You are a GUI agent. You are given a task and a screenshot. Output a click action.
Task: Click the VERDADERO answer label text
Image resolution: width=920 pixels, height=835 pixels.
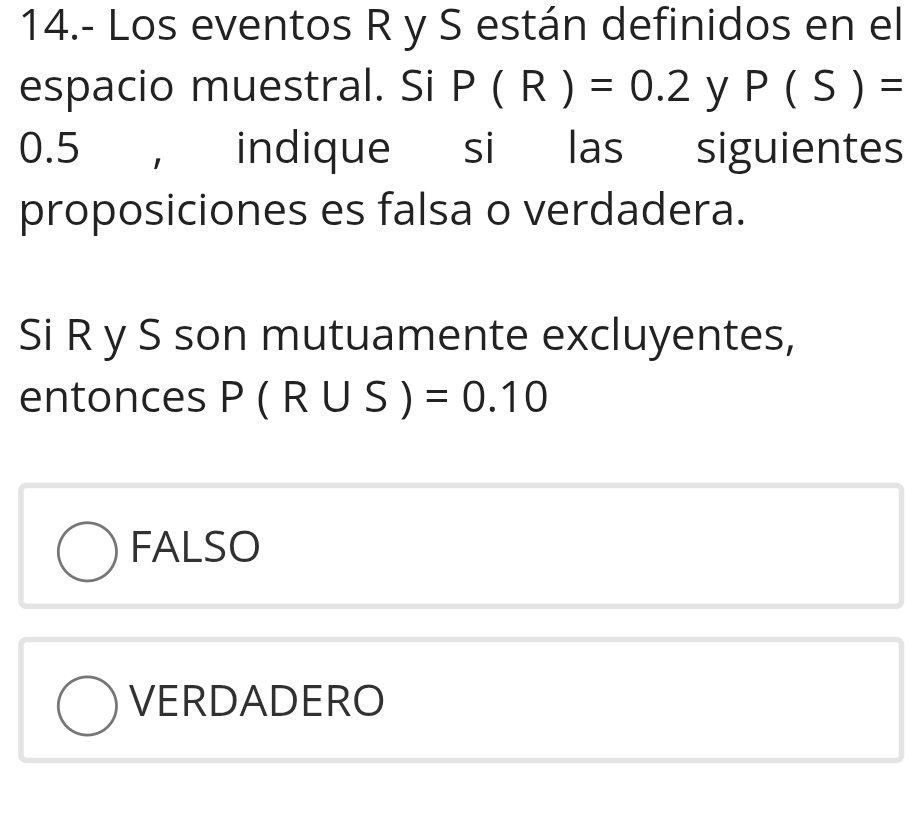pos(257,701)
